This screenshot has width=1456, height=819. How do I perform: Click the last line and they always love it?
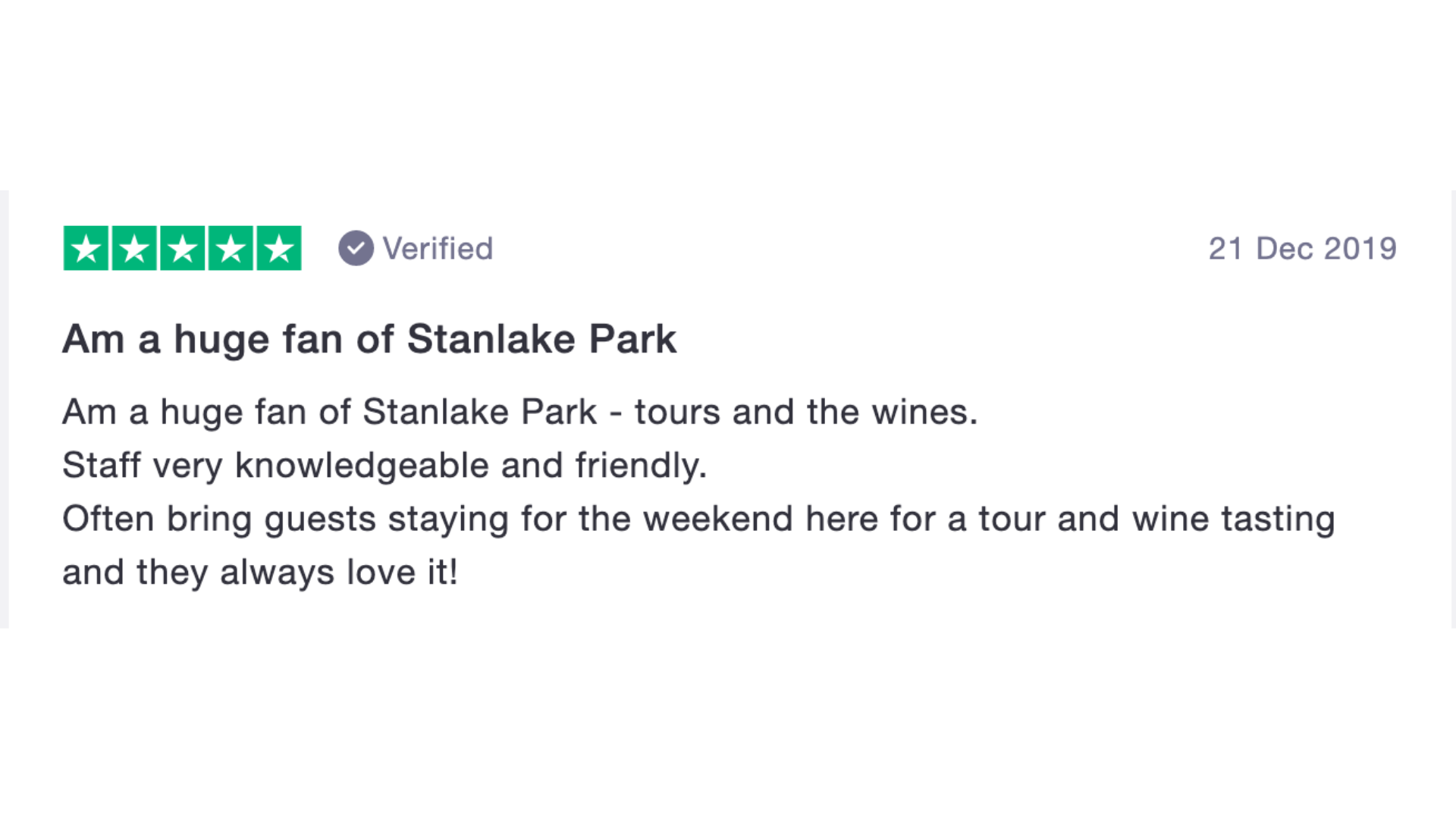click(260, 573)
